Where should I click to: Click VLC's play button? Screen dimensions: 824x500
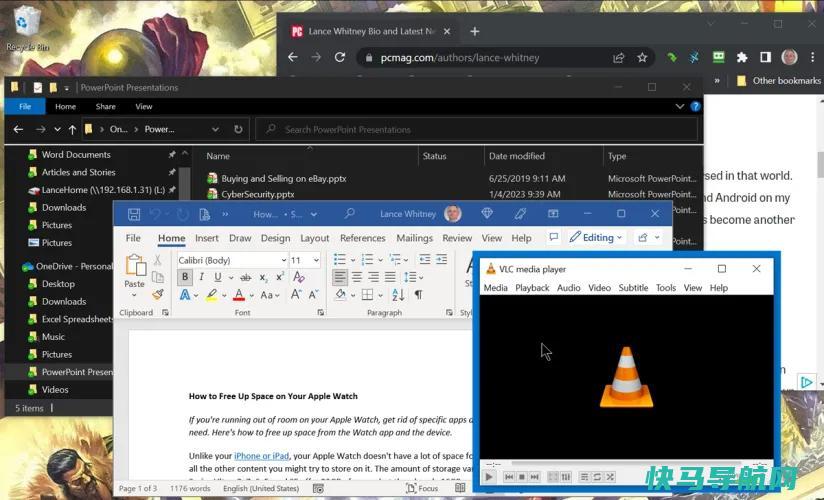[489, 477]
